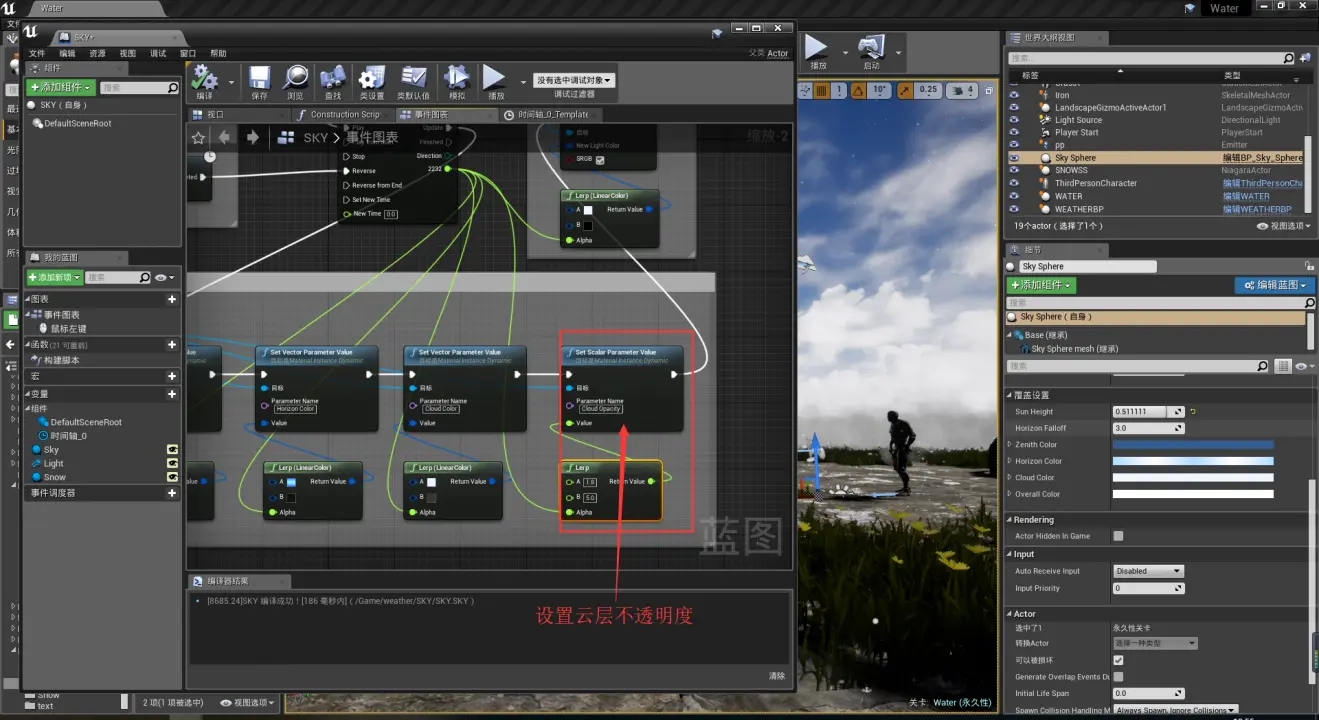Open Browse (浏览) with the magnifier icon

295,79
